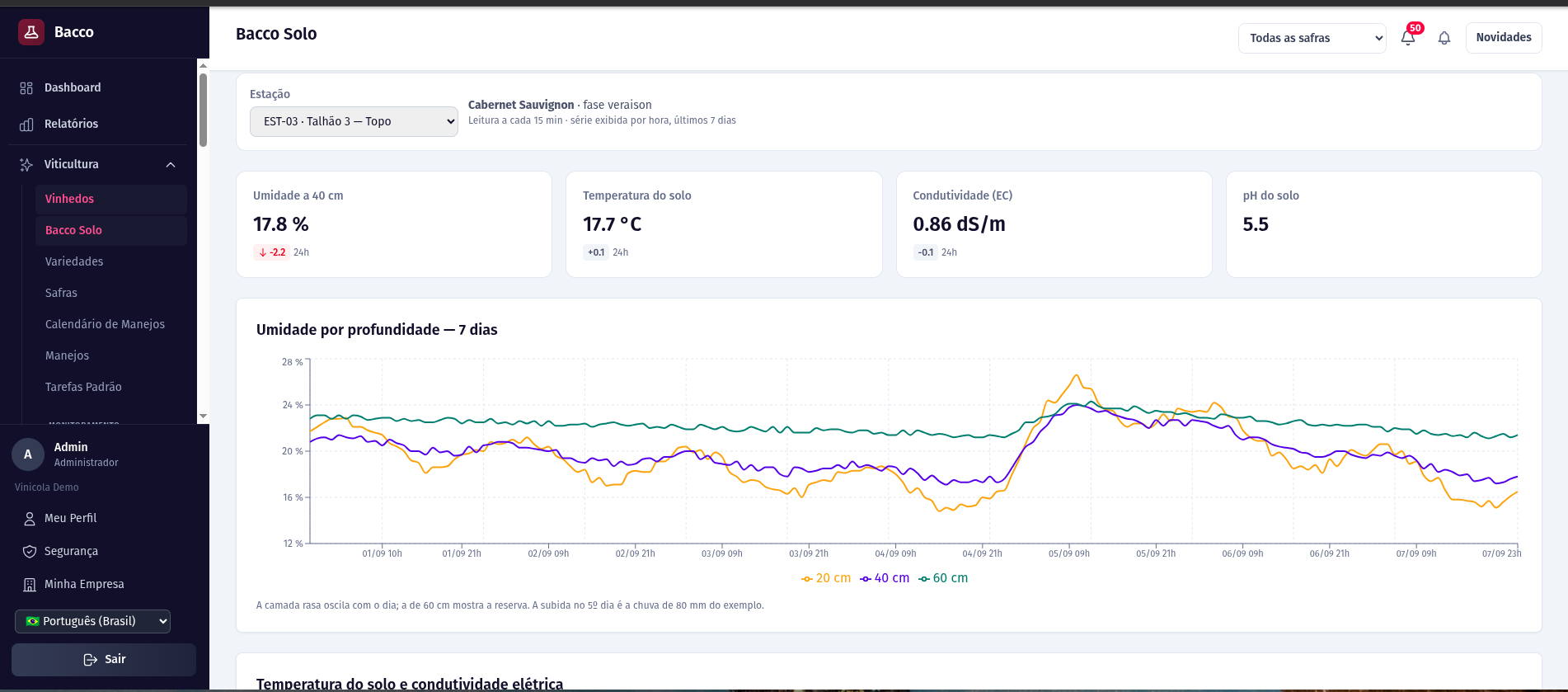Select Bacco Solo submenu item
This screenshot has height=692, width=1568.
click(x=110, y=231)
